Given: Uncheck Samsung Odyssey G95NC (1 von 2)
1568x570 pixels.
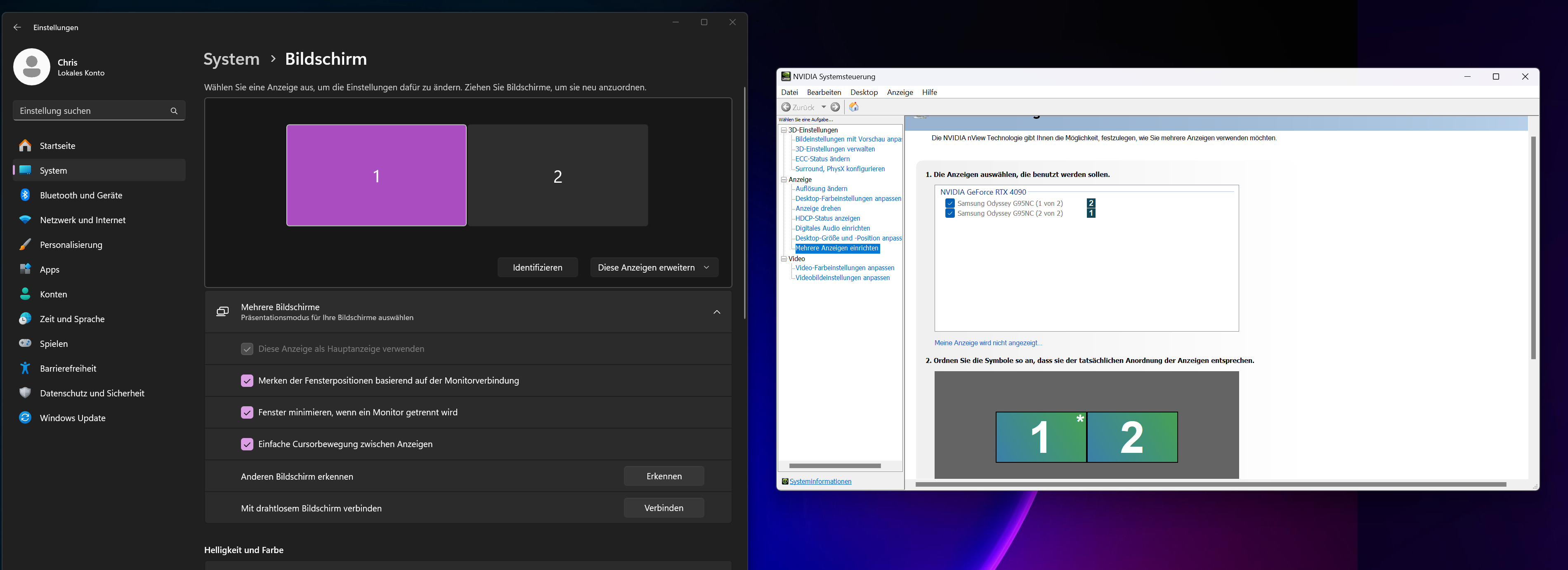Looking at the screenshot, I should (x=949, y=203).
